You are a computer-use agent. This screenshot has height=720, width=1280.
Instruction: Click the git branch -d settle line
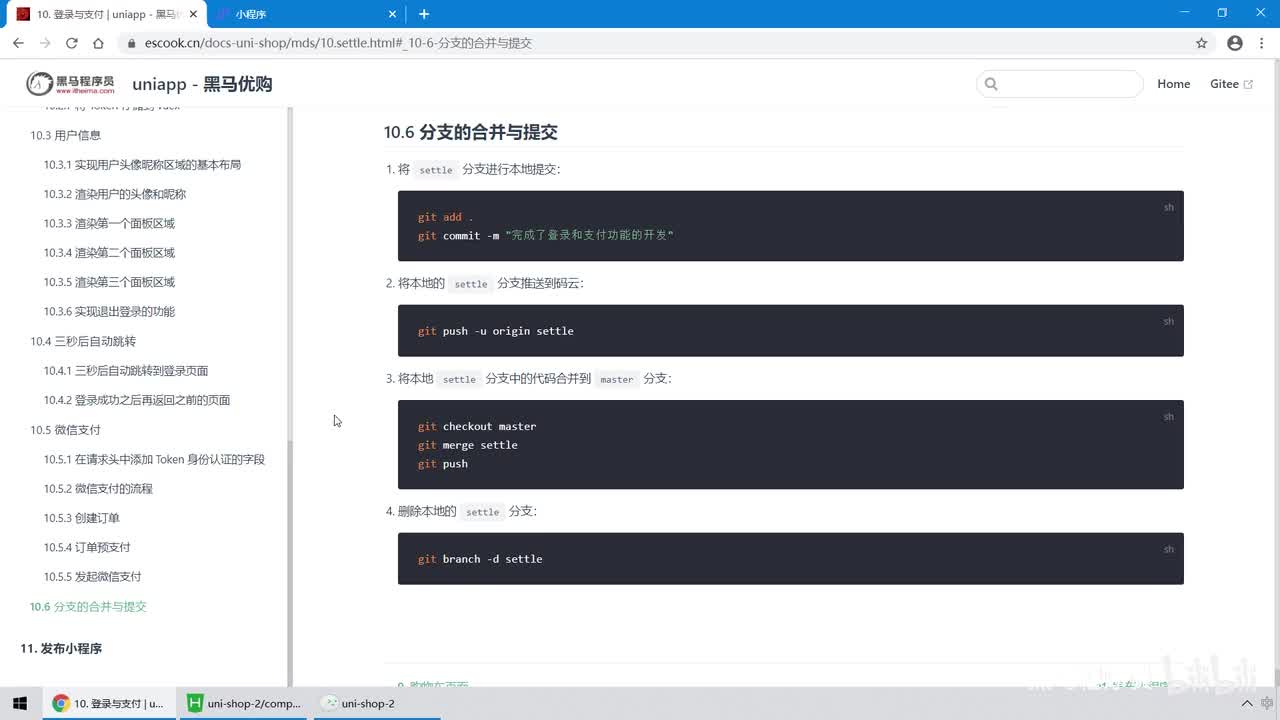click(480, 558)
